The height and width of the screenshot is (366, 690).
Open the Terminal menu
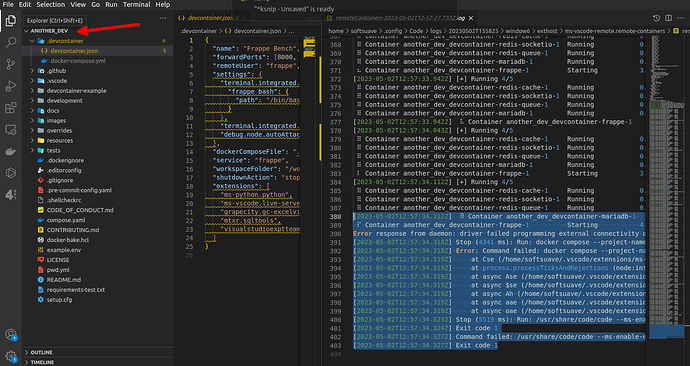[136, 4]
